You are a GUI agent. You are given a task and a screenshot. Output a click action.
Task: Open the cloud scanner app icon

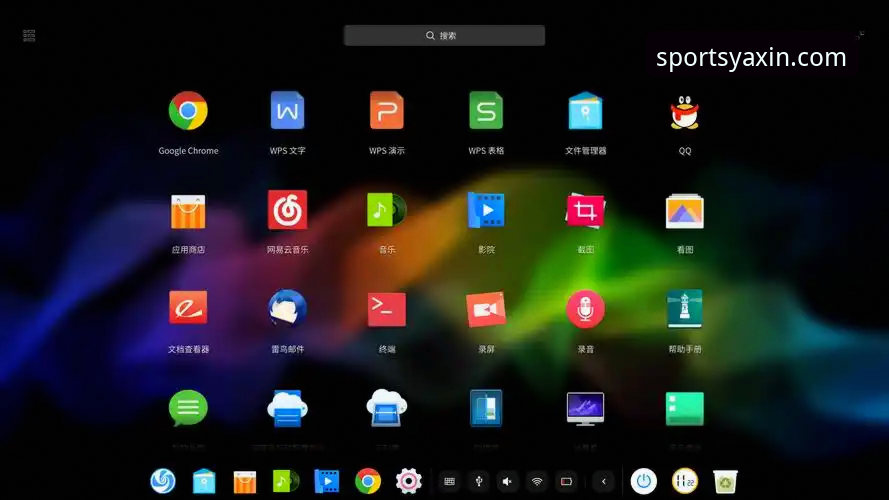[387, 408]
